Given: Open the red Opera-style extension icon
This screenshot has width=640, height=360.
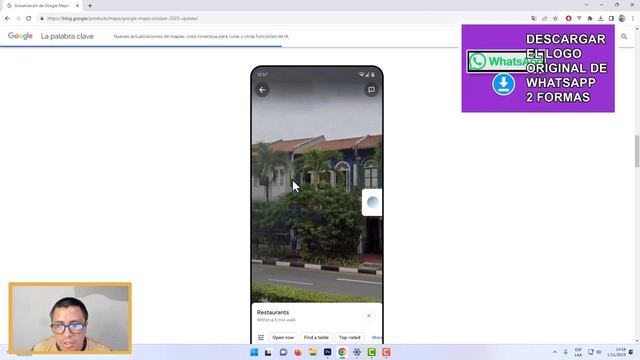Looking at the screenshot, I should [x=568, y=18].
